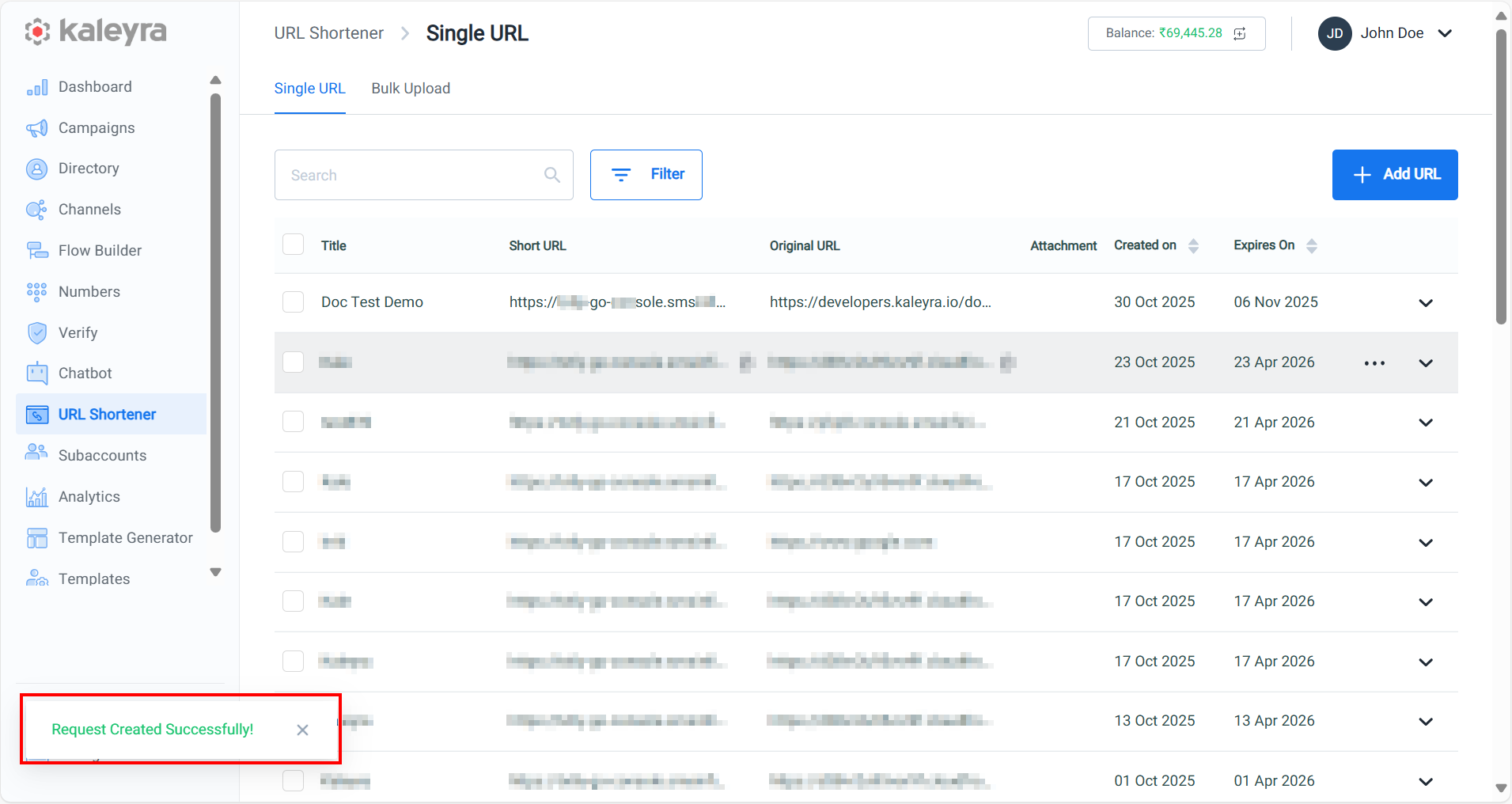This screenshot has height=804, width=1512.
Task: Click sidebar scroll up arrow
Action: 215,80
